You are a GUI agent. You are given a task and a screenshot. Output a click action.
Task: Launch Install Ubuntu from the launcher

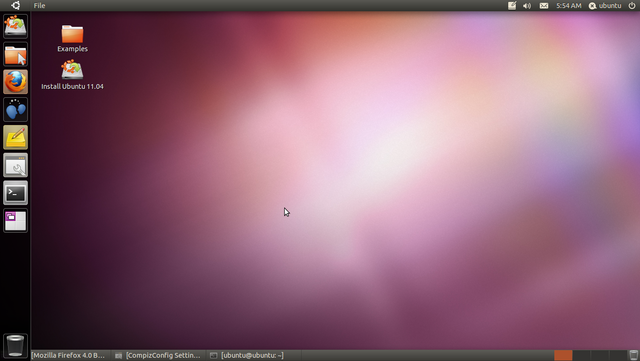click(x=16, y=27)
